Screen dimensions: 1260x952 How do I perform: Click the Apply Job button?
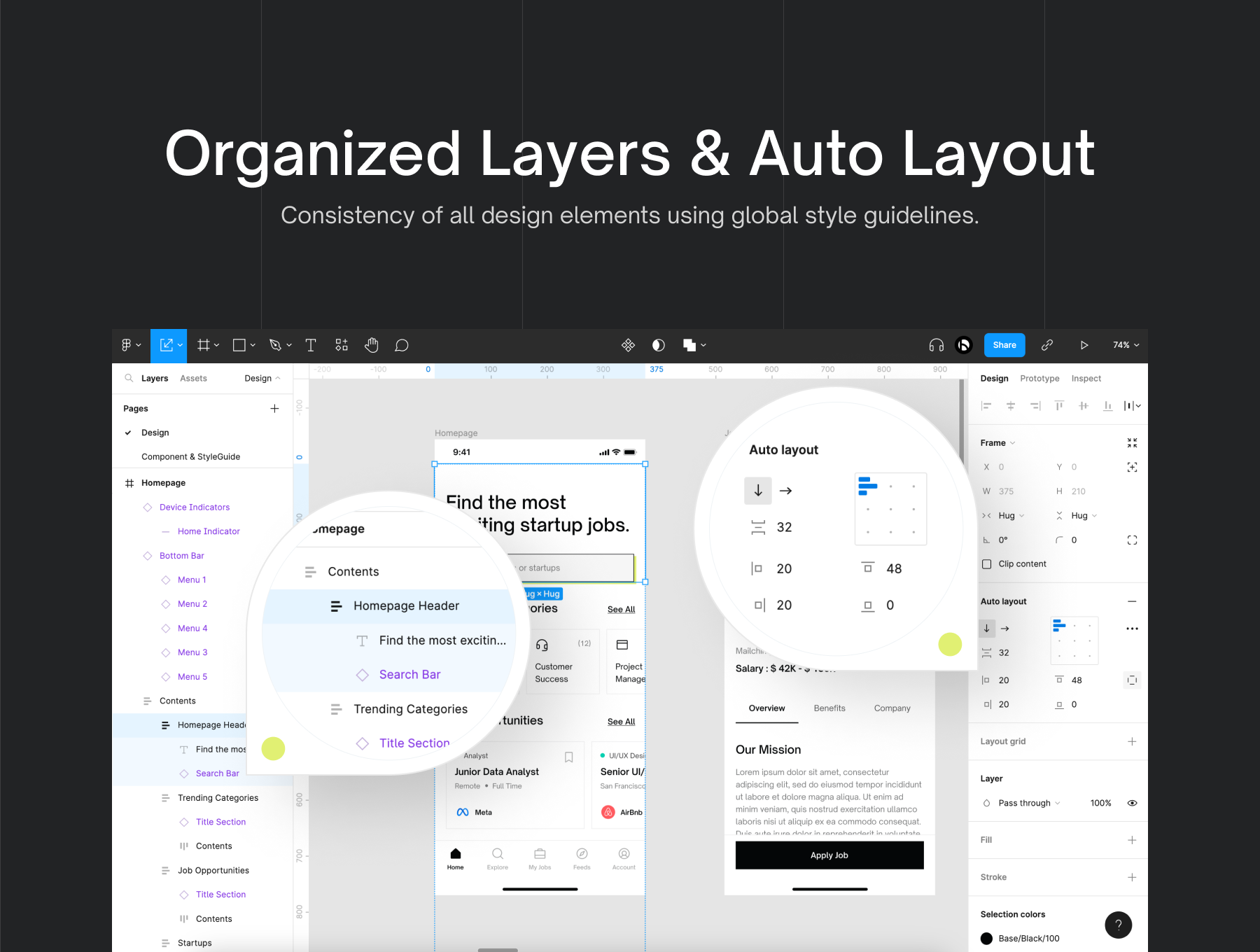[x=829, y=855]
